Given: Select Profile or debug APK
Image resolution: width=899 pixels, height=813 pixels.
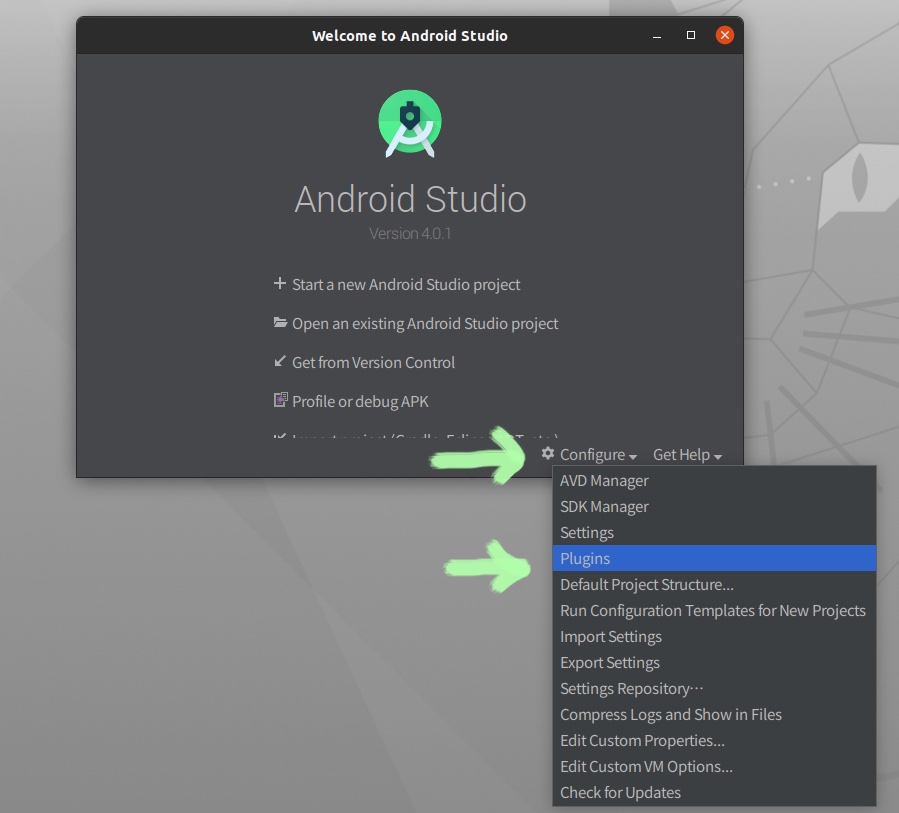Looking at the screenshot, I should pos(360,401).
